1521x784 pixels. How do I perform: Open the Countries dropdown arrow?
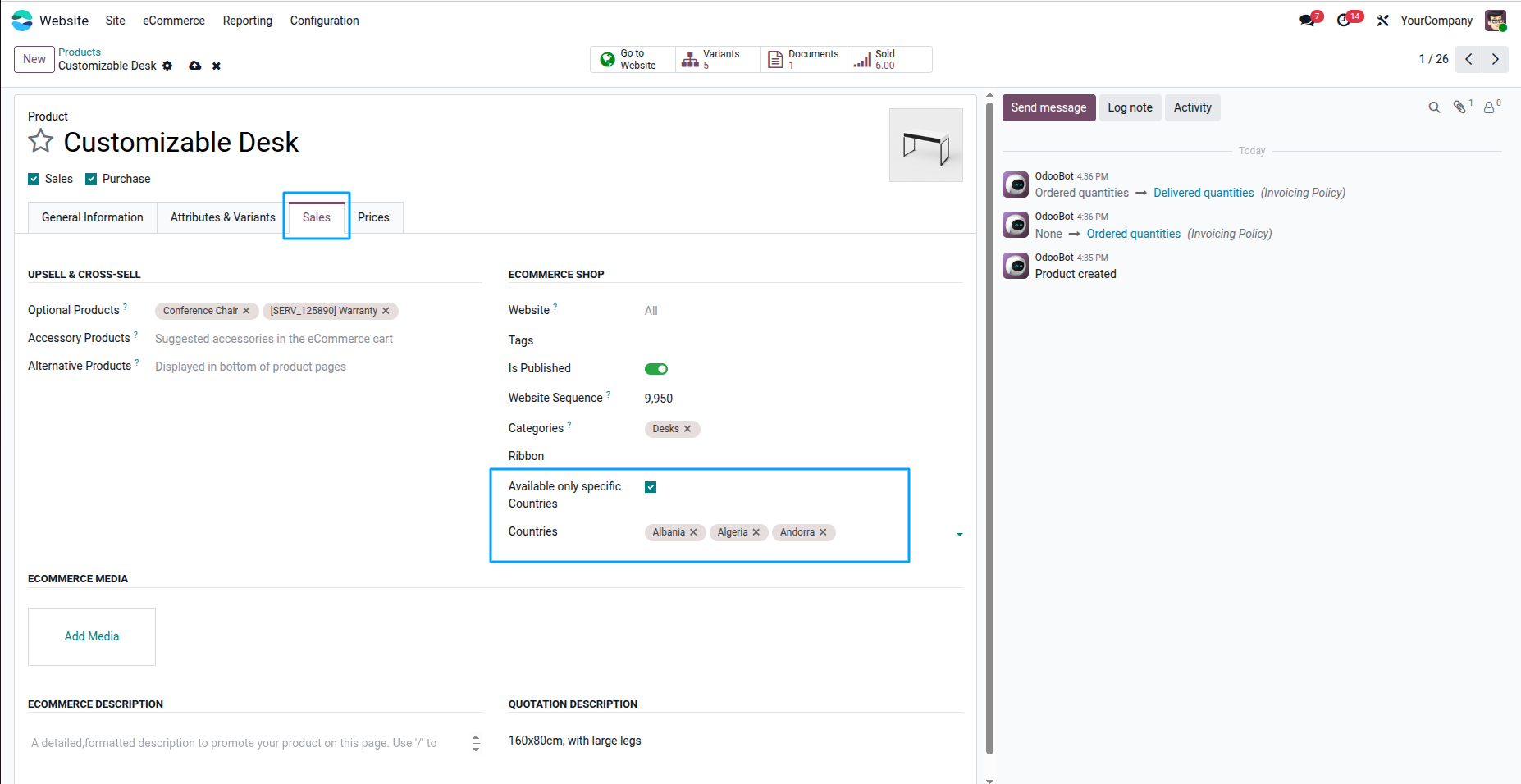click(x=960, y=535)
